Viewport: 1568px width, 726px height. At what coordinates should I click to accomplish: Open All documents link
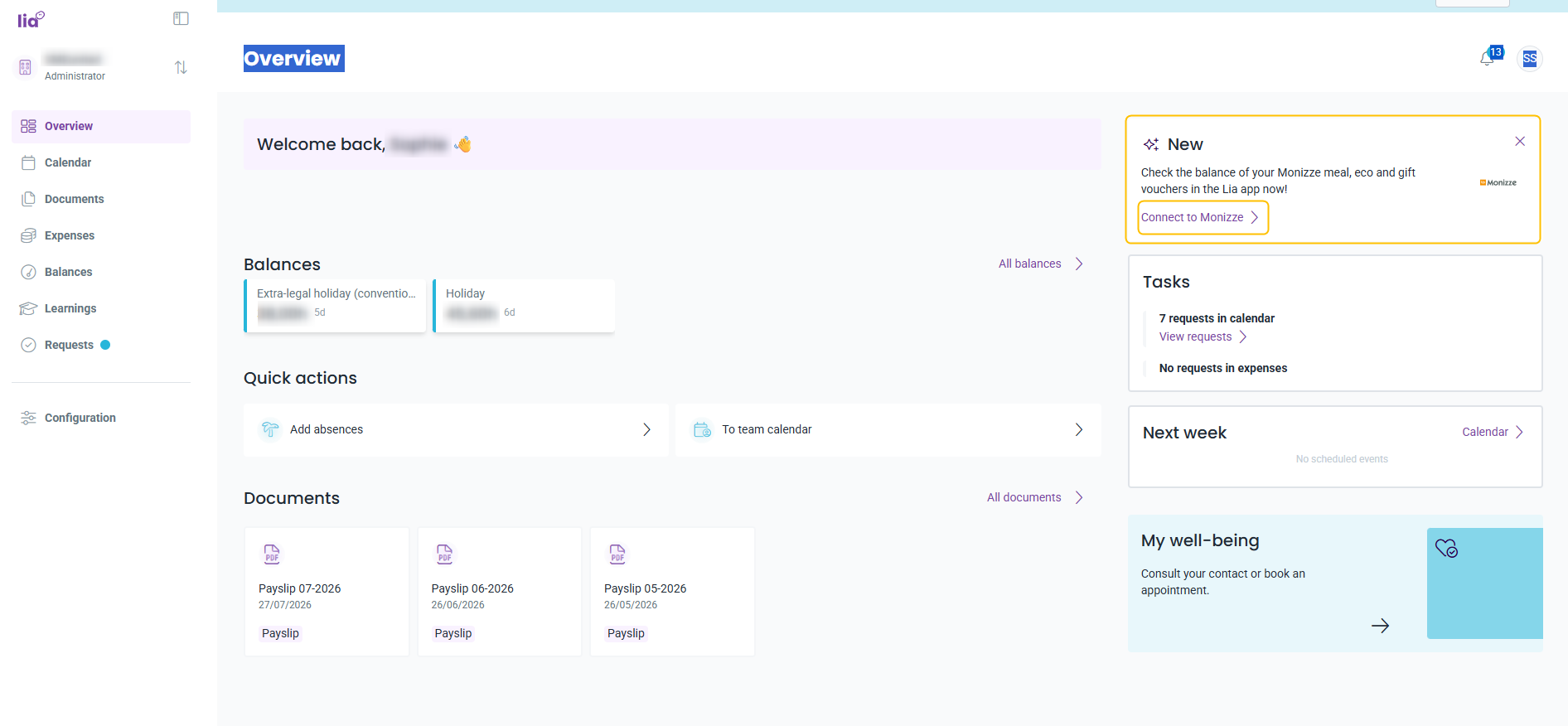point(1024,497)
